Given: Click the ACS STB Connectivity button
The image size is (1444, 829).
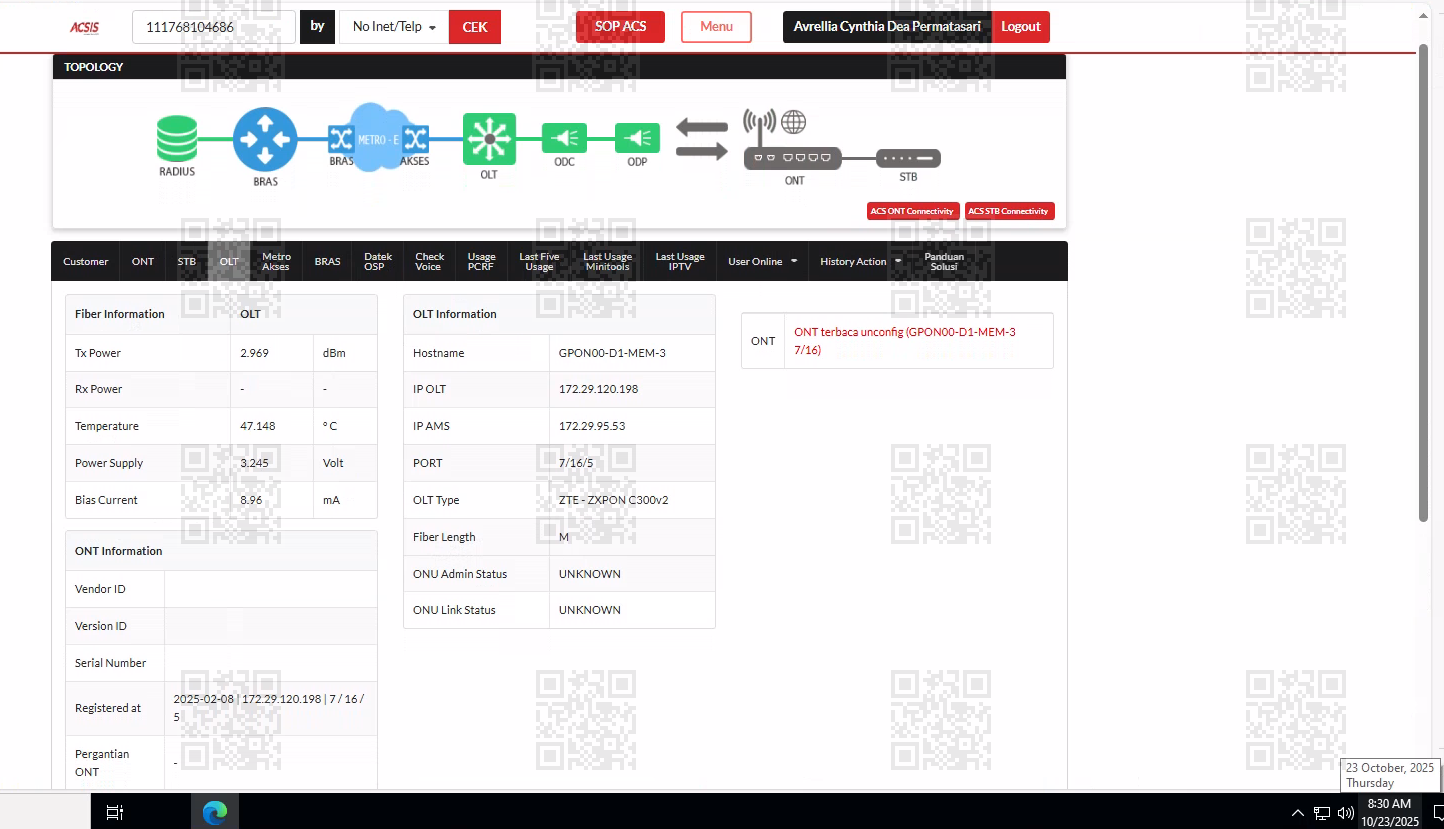Looking at the screenshot, I should tap(1010, 211).
